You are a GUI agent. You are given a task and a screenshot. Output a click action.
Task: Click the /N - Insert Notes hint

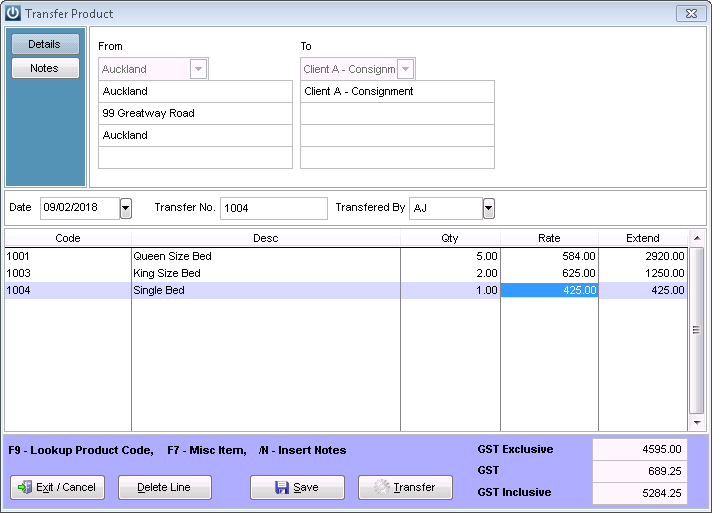tap(302, 450)
